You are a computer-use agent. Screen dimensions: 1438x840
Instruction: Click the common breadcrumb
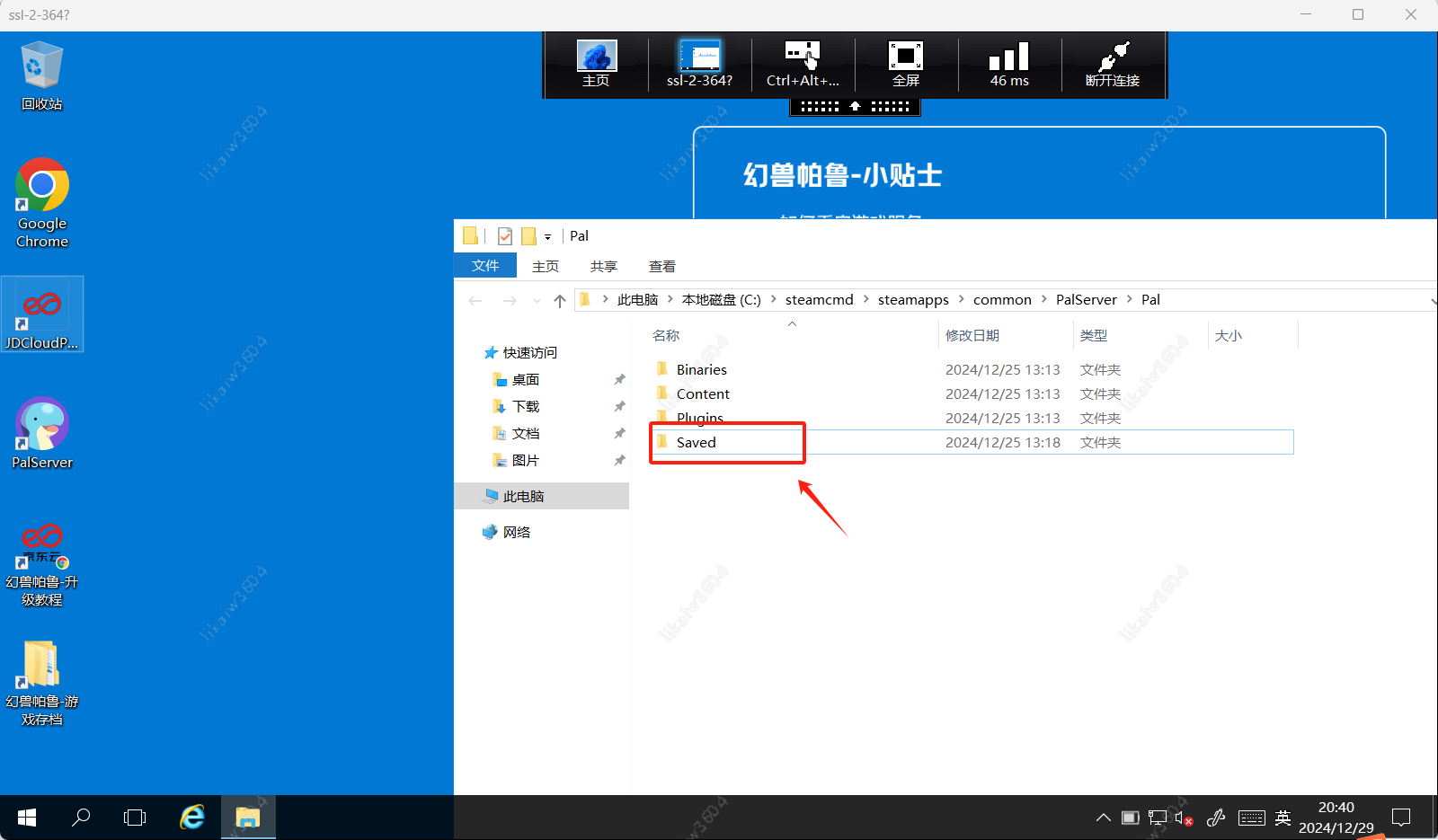(1002, 300)
